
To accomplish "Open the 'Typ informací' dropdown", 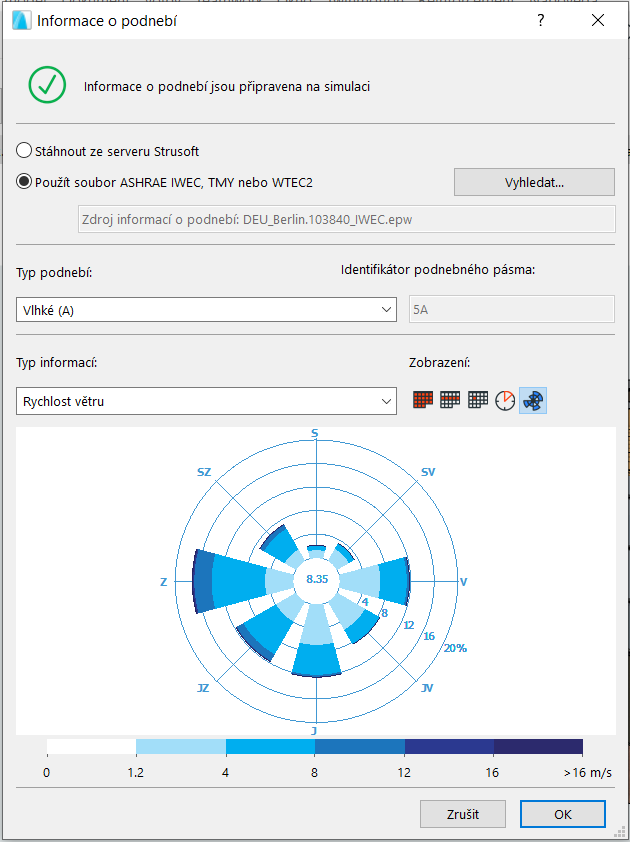I will pyautogui.click(x=207, y=401).
